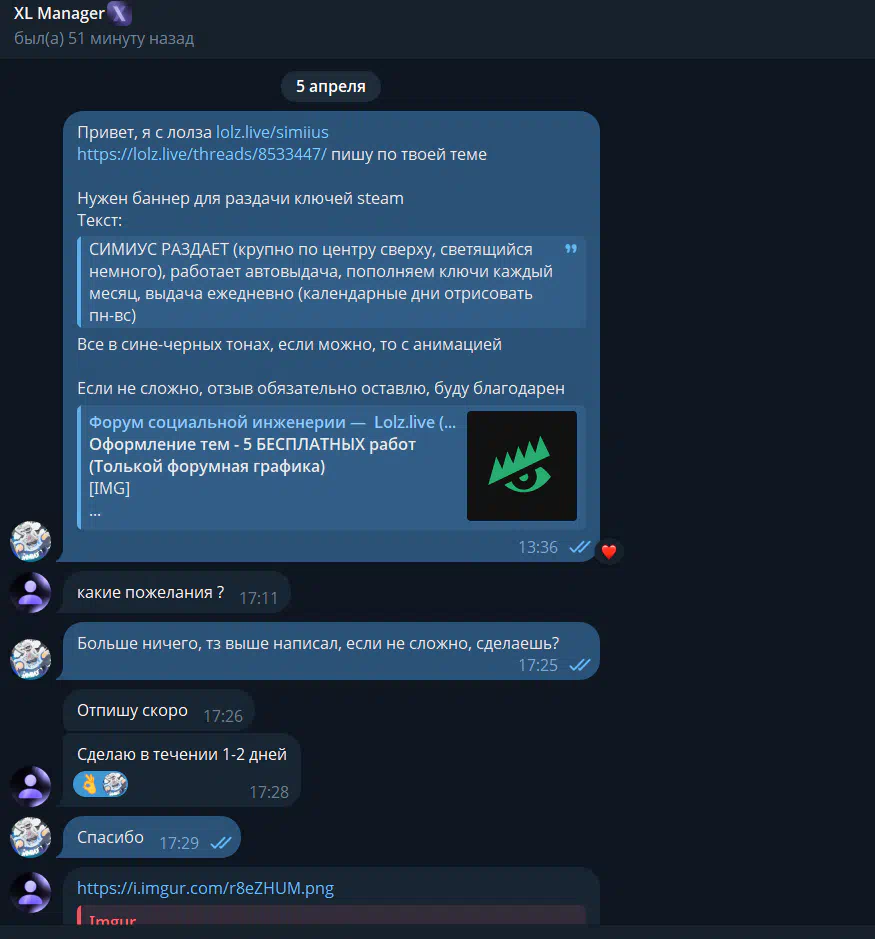Screen dimensions: 875x939
Task: Click the link preview title Форум социальной инженерии
Action: pyautogui.click(x=273, y=422)
